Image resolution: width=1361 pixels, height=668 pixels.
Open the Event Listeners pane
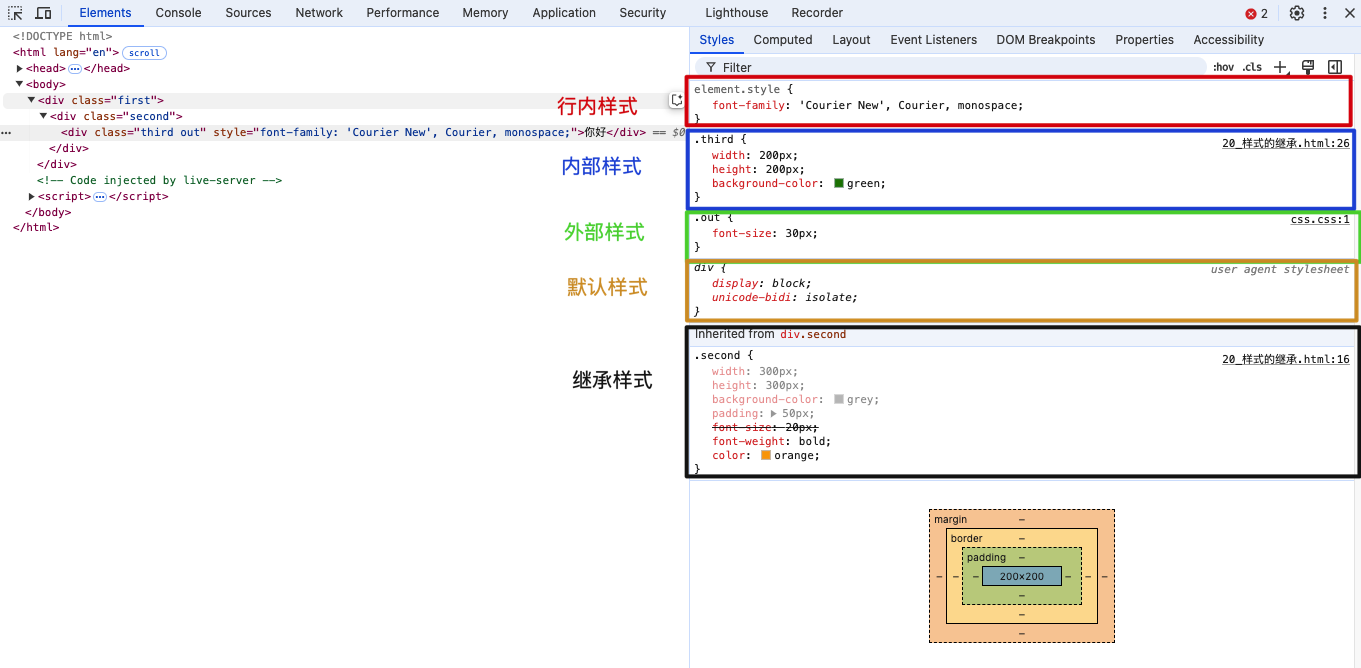pyautogui.click(x=934, y=40)
